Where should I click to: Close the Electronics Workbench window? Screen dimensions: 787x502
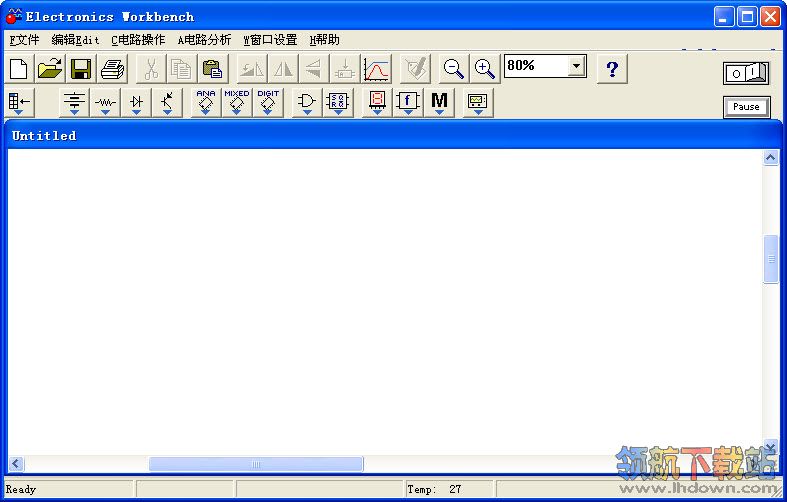coord(770,17)
